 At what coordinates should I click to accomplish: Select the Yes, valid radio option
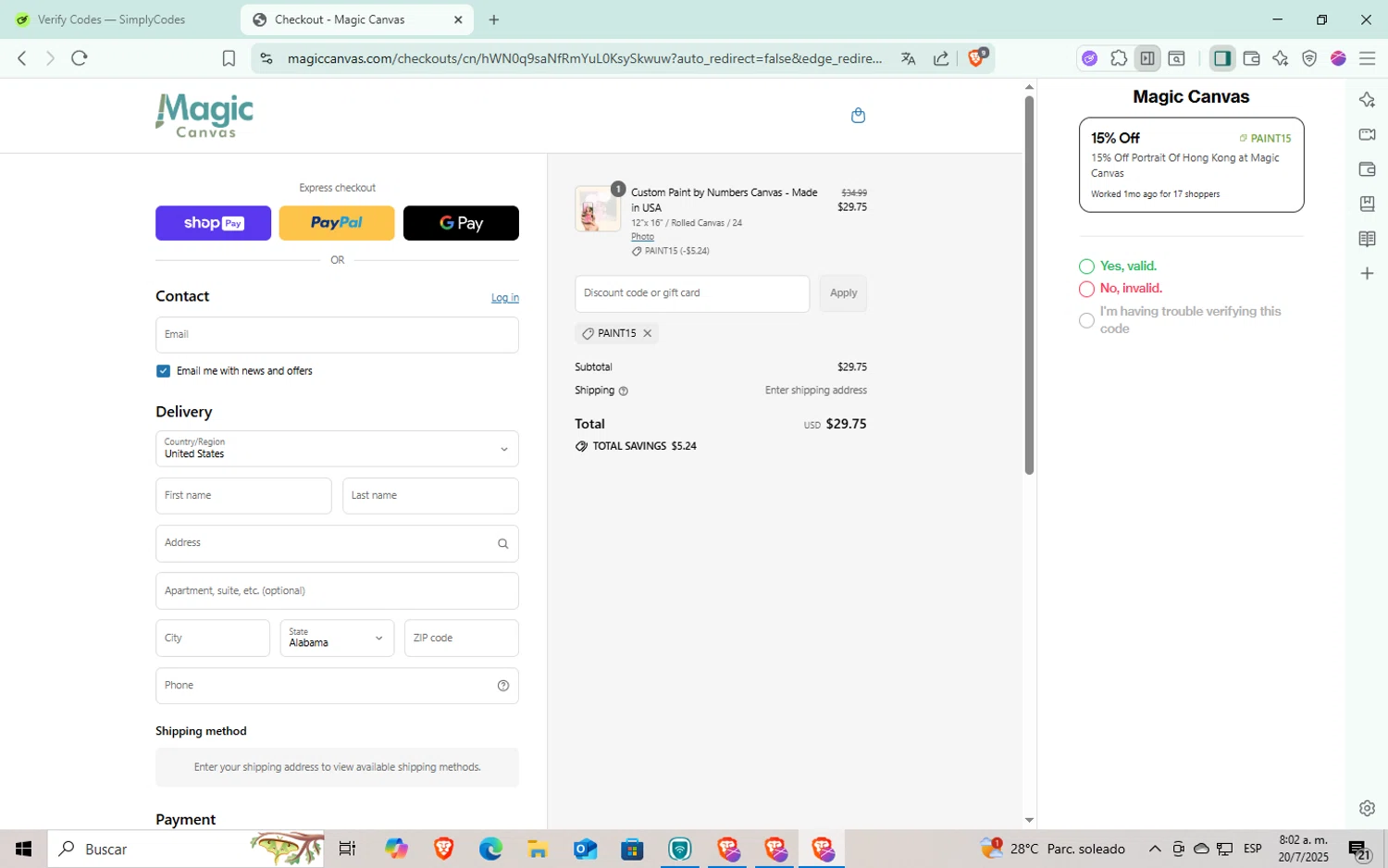(1086, 267)
